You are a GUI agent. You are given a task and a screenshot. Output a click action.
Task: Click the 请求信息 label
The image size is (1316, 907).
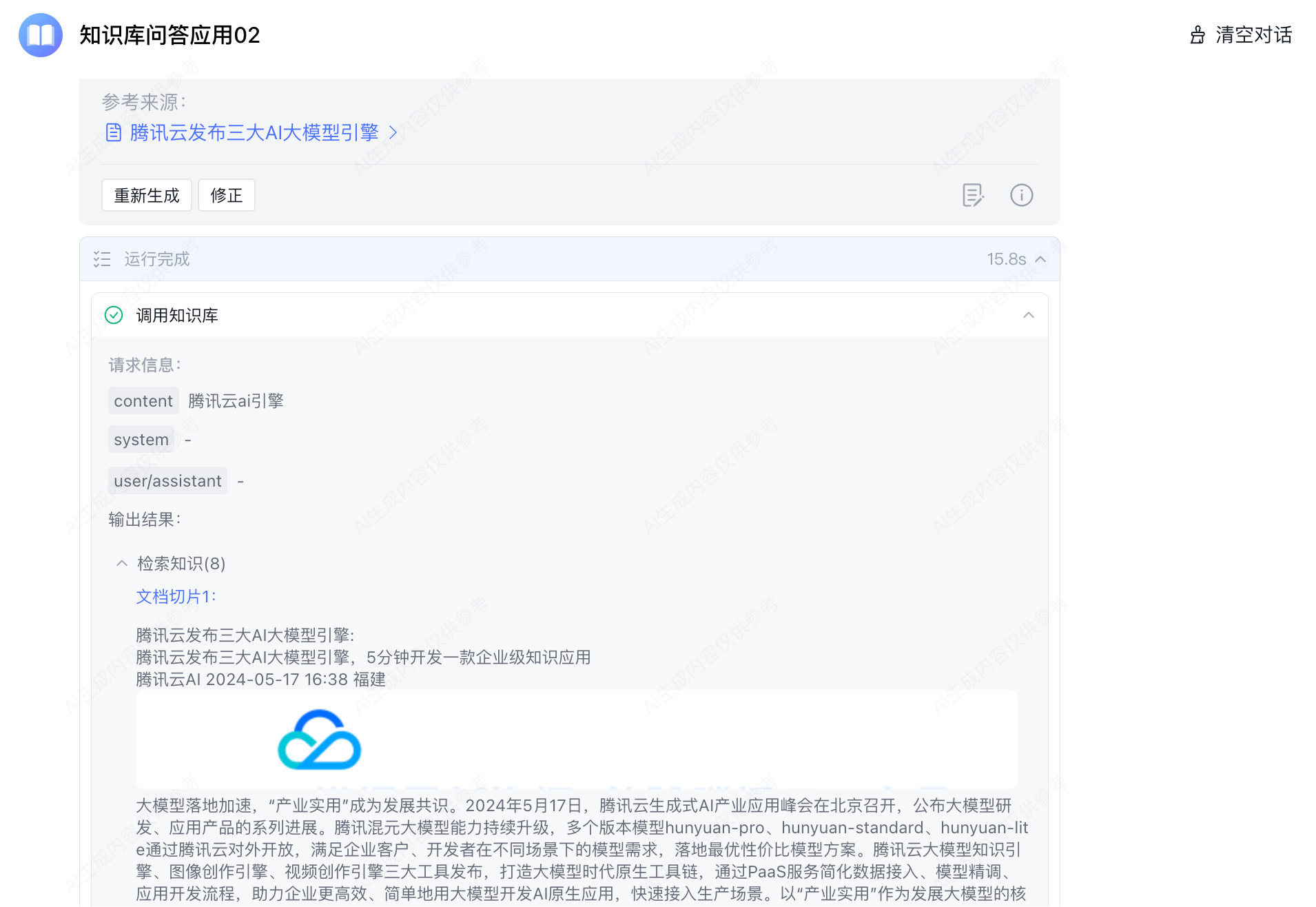145,365
